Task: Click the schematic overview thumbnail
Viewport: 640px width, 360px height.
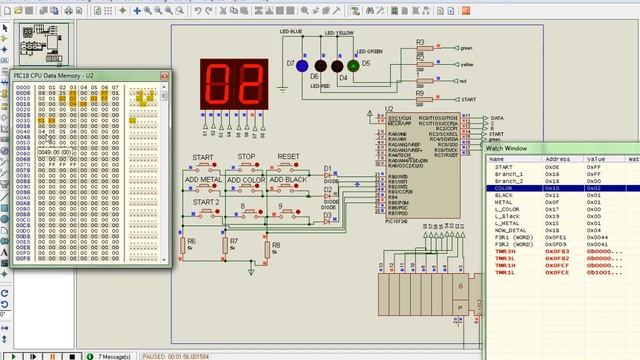Action: point(44,44)
